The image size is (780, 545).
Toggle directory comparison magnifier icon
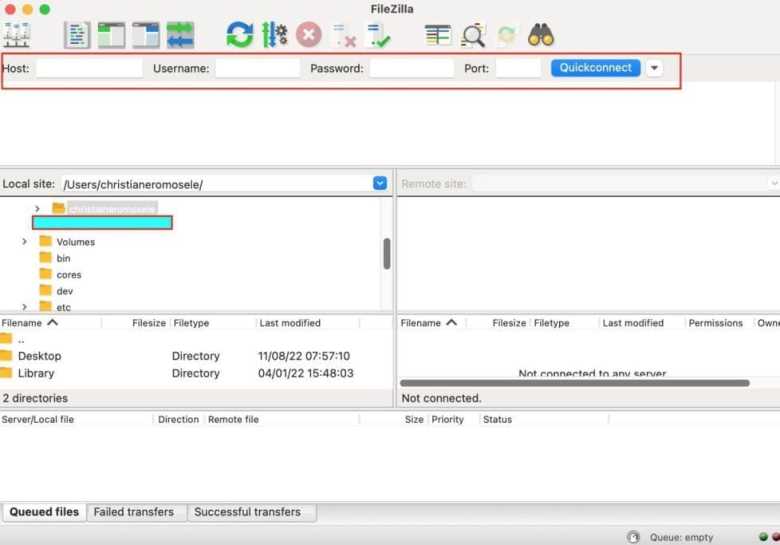(473, 35)
